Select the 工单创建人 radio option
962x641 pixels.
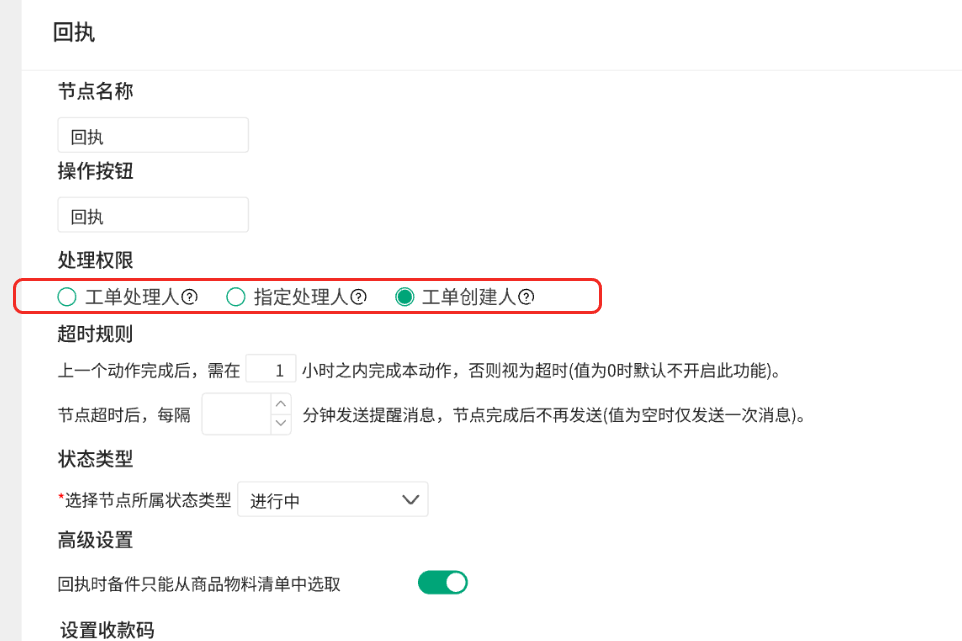tap(405, 297)
